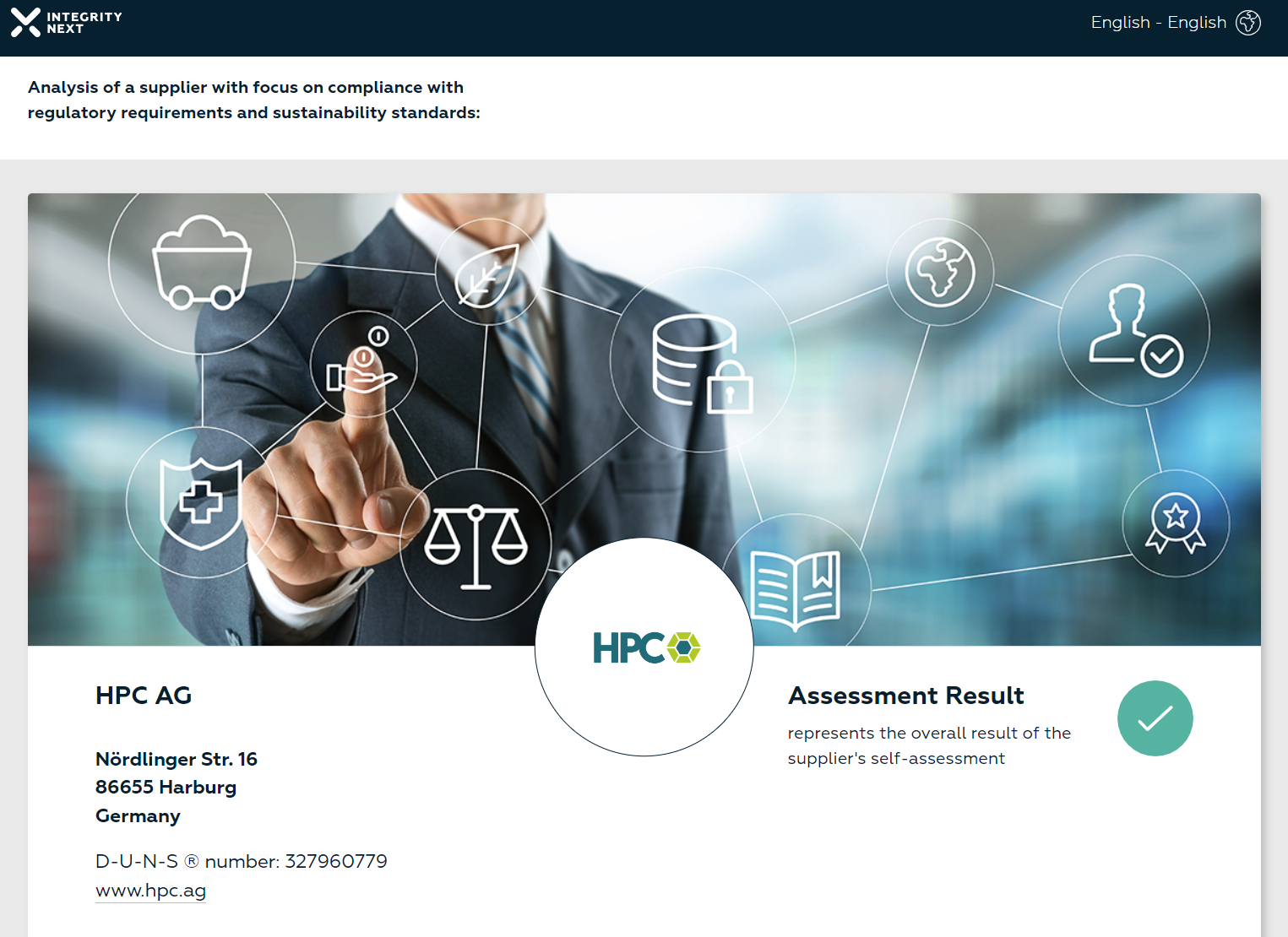Image resolution: width=1288 pixels, height=937 pixels.
Task: Open the www.hpc.ag website link
Action: (150, 891)
